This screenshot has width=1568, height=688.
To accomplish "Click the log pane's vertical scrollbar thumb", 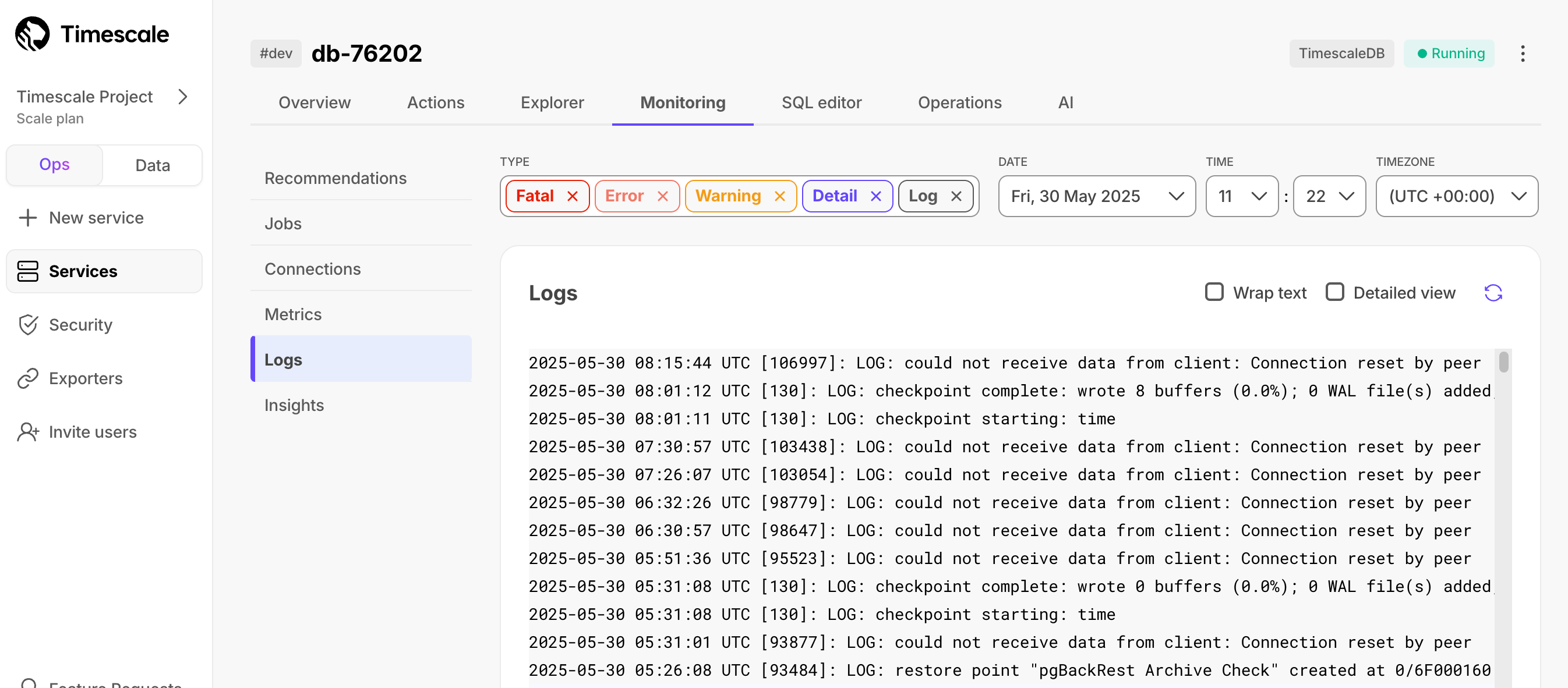I will tap(1503, 362).
